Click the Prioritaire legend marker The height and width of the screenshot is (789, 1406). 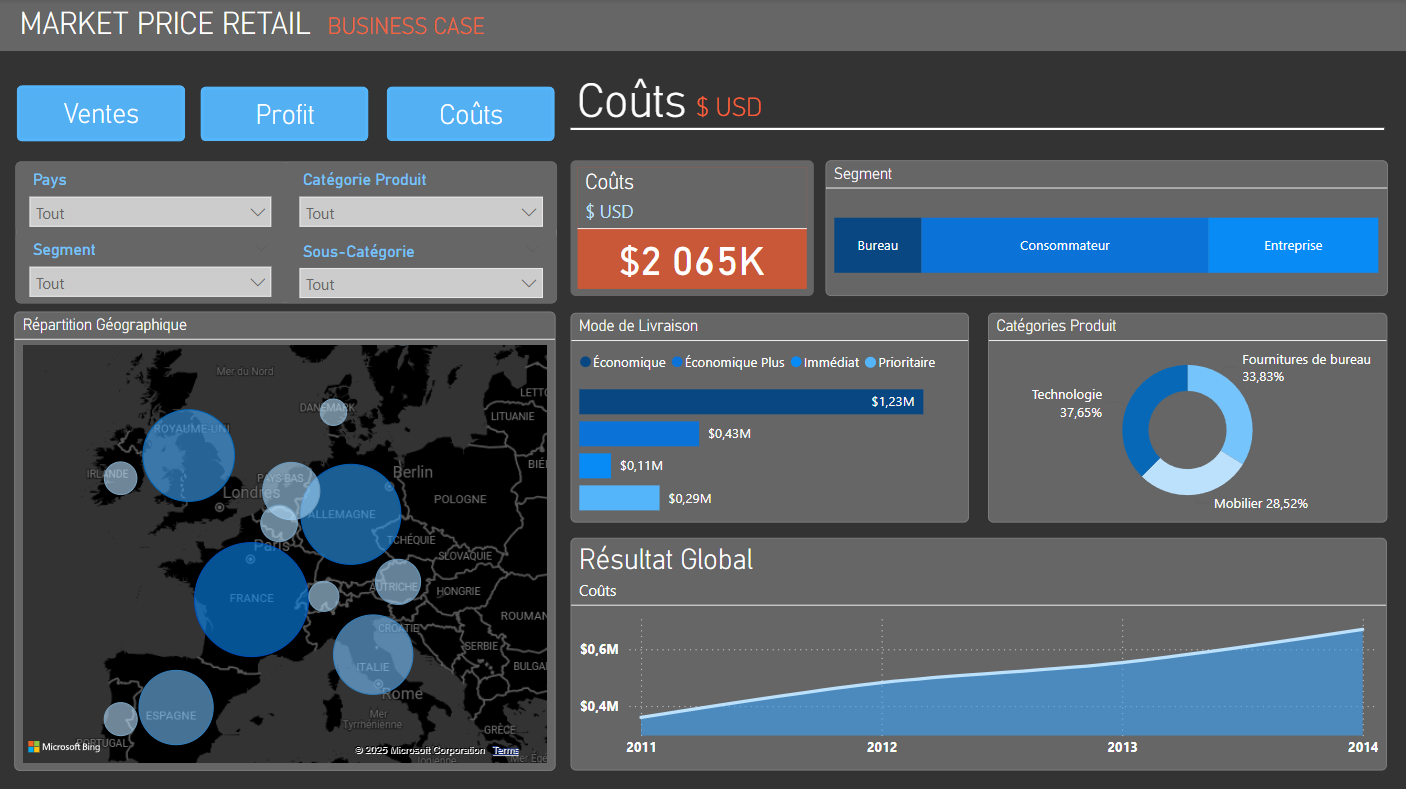870,363
